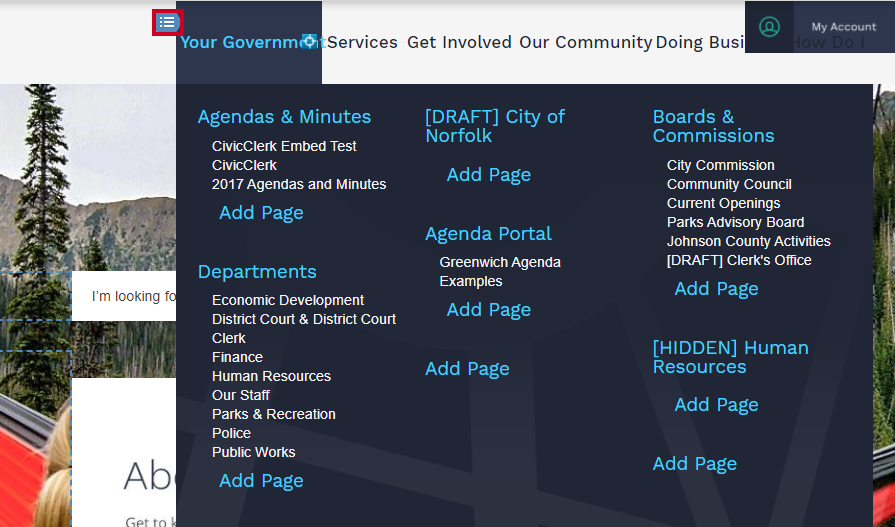
Task: Go to Economic Development
Action: [288, 300]
